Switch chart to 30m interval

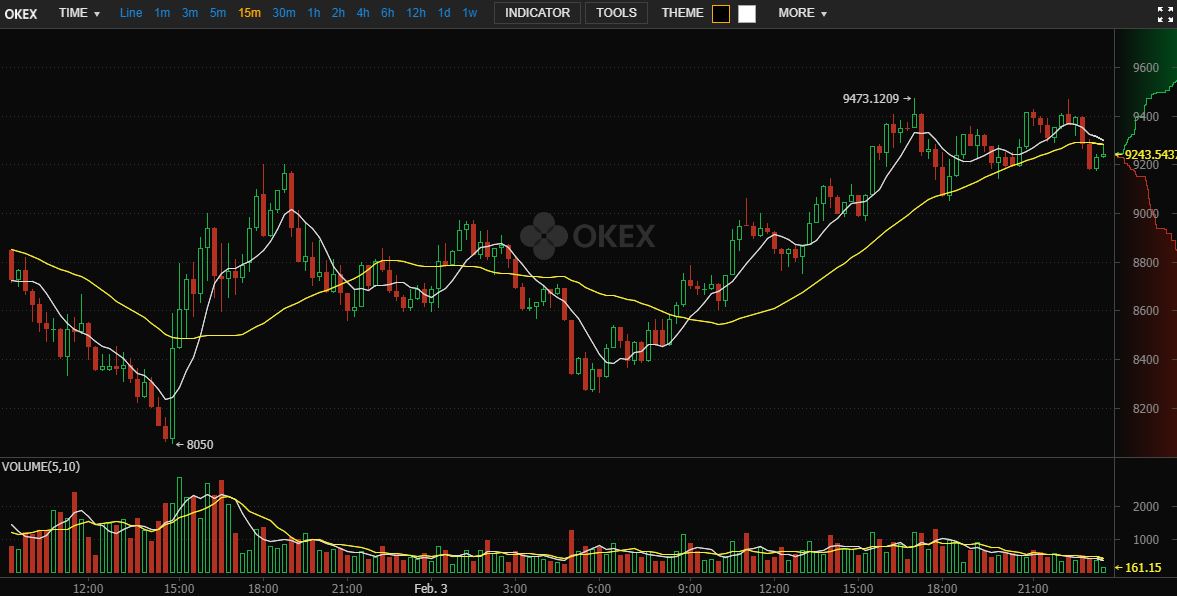(x=284, y=14)
